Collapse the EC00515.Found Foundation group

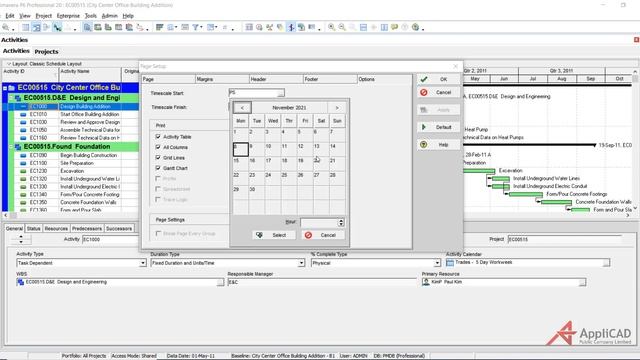pyautogui.click(x=11, y=147)
